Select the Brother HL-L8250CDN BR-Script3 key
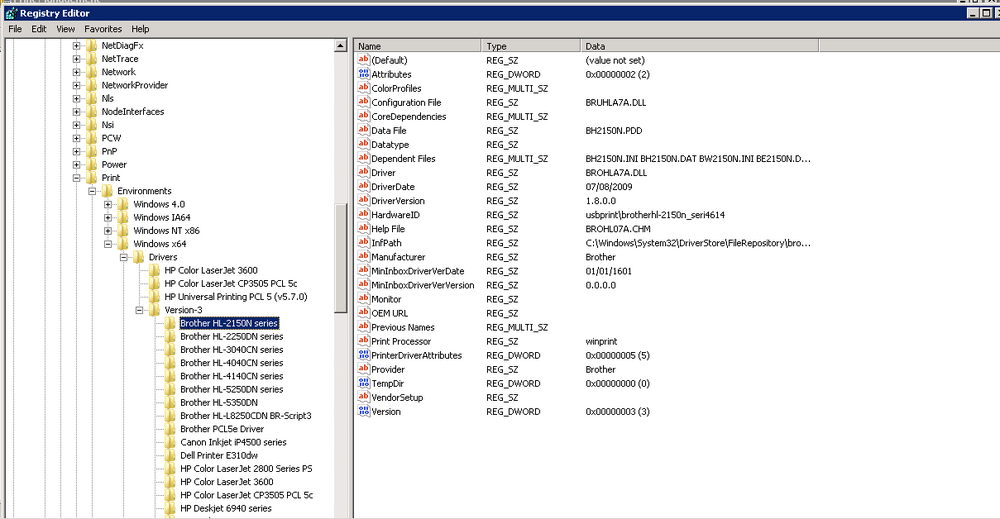 (x=246, y=416)
